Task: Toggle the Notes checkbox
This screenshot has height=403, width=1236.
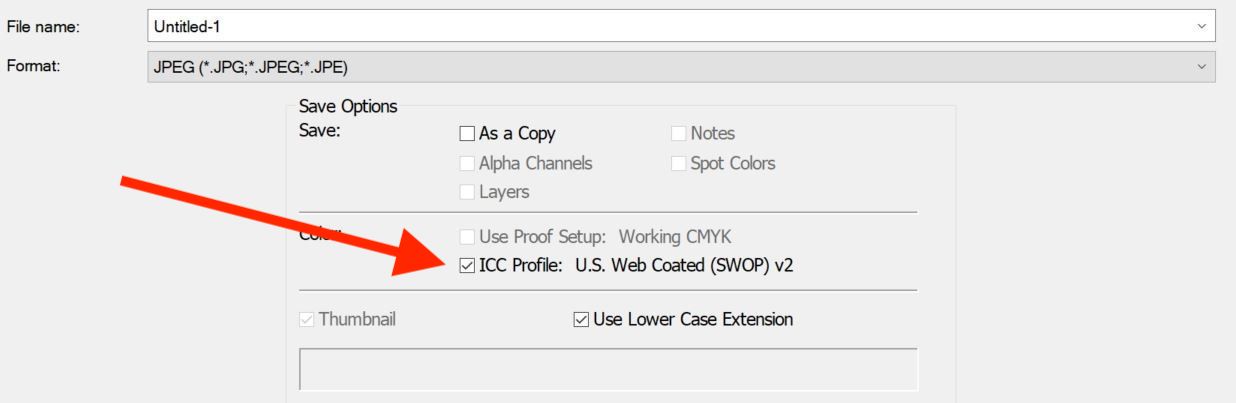Action: pos(678,133)
